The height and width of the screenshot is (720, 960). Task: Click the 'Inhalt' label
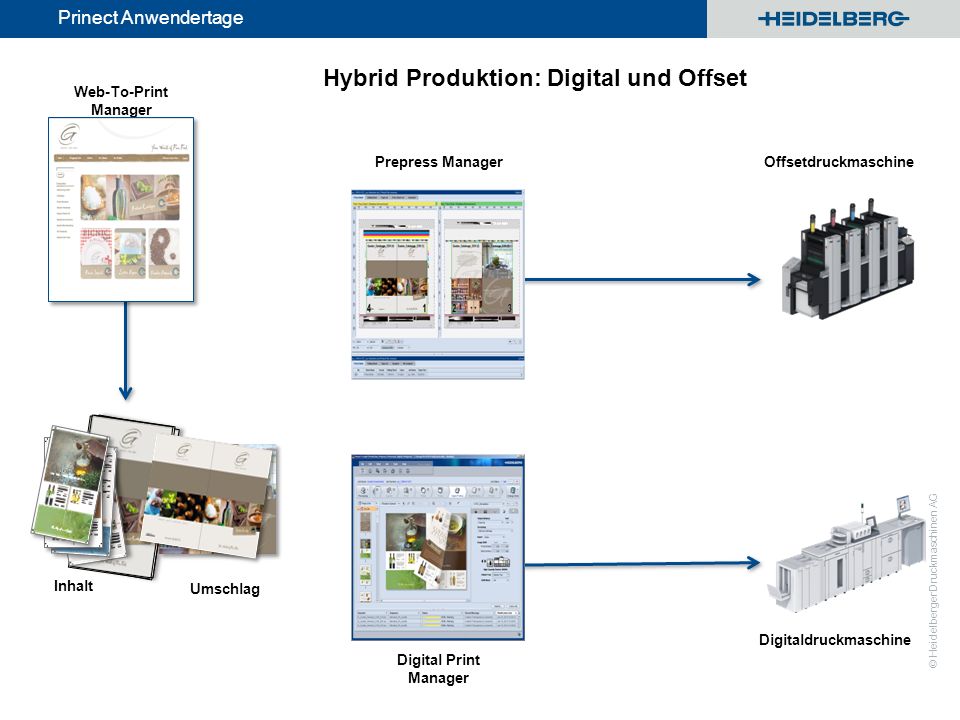73,586
